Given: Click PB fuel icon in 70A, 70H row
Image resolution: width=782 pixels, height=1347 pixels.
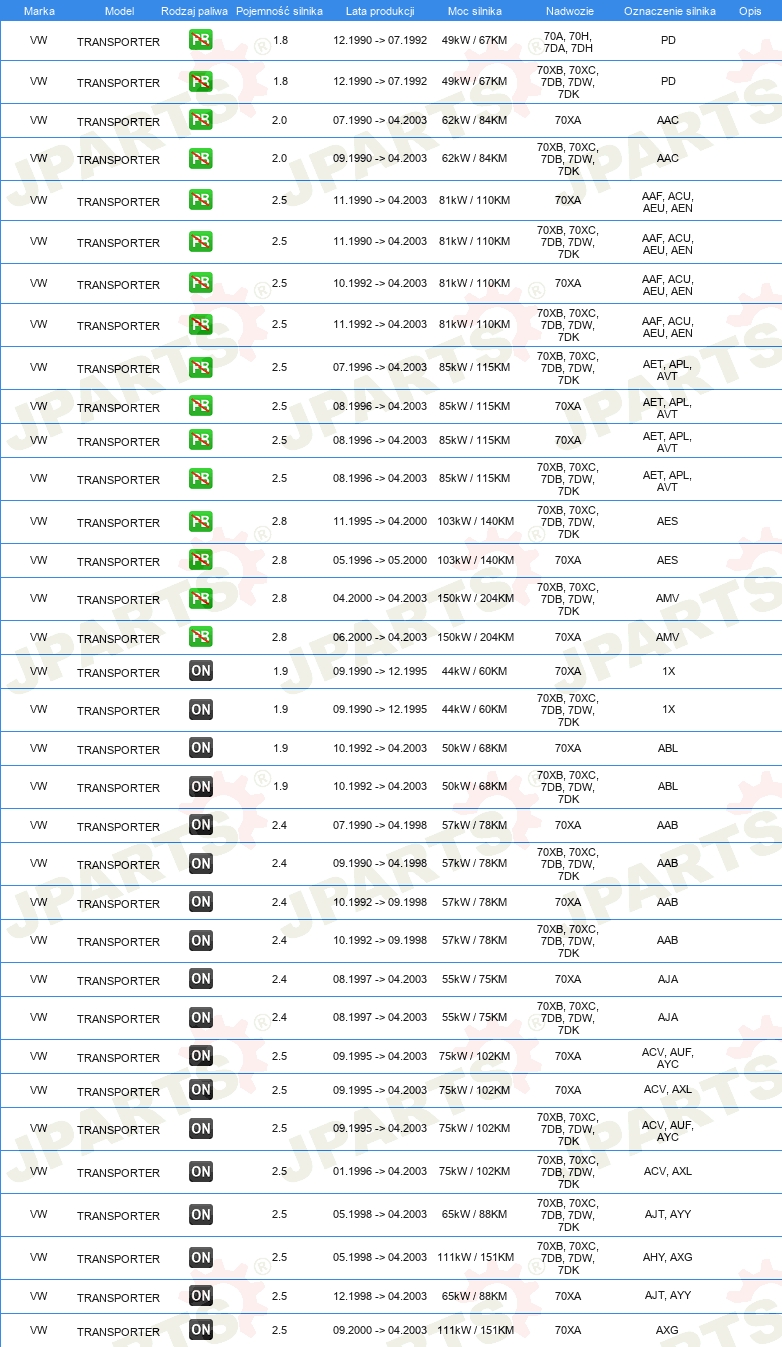Looking at the screenshot, I should tap(201, 40).
